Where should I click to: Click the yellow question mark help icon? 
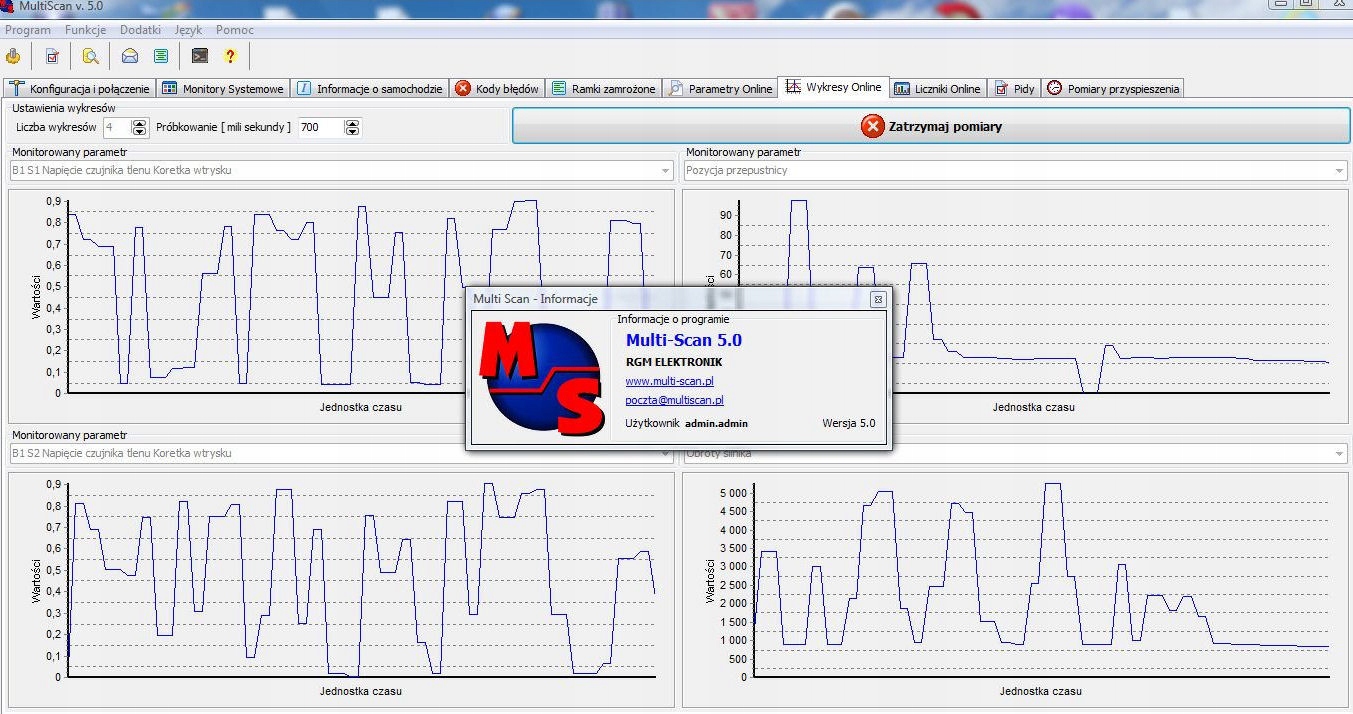coord(230,56)
